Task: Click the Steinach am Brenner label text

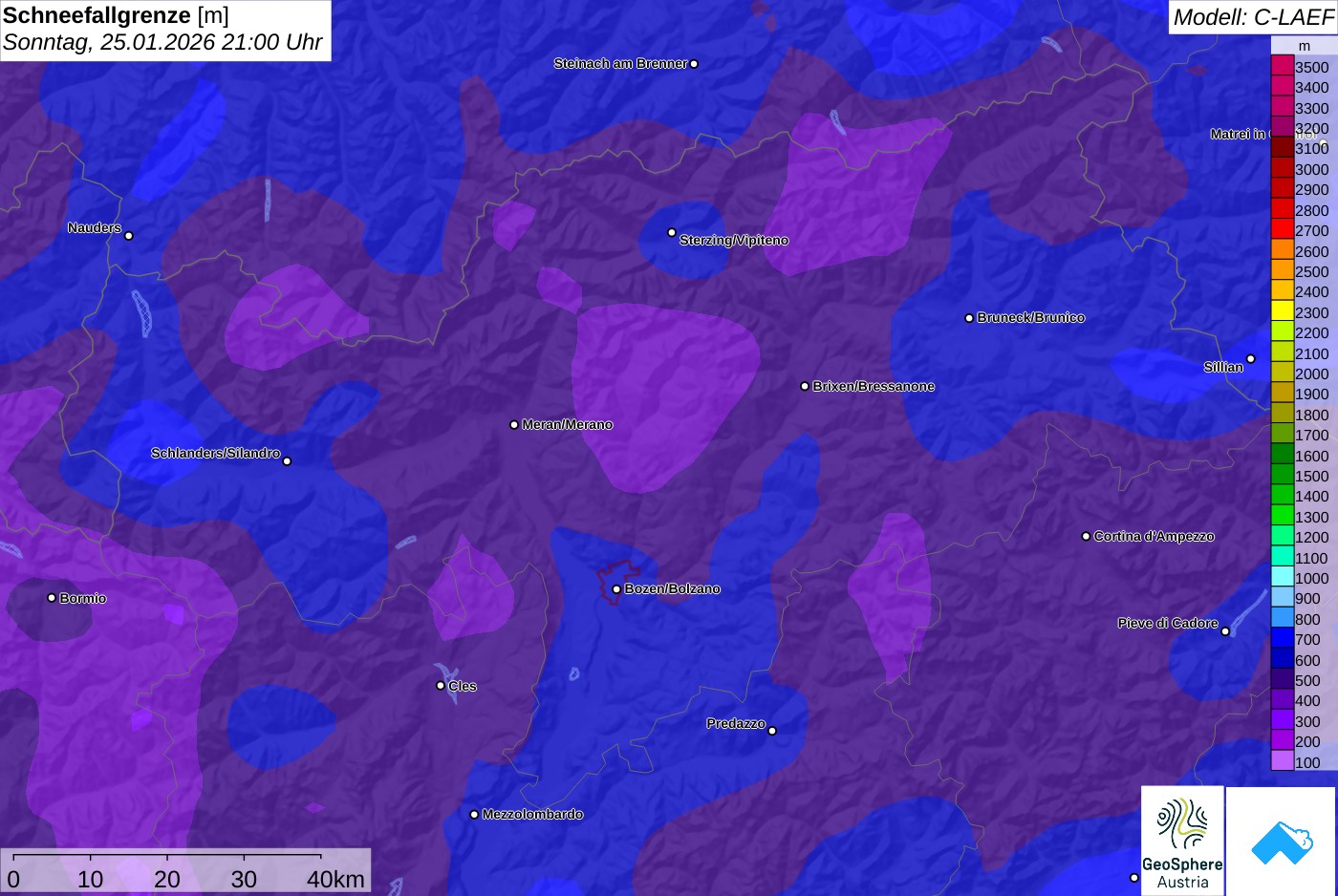Action: pyautogui.click(x=620, y=64)
